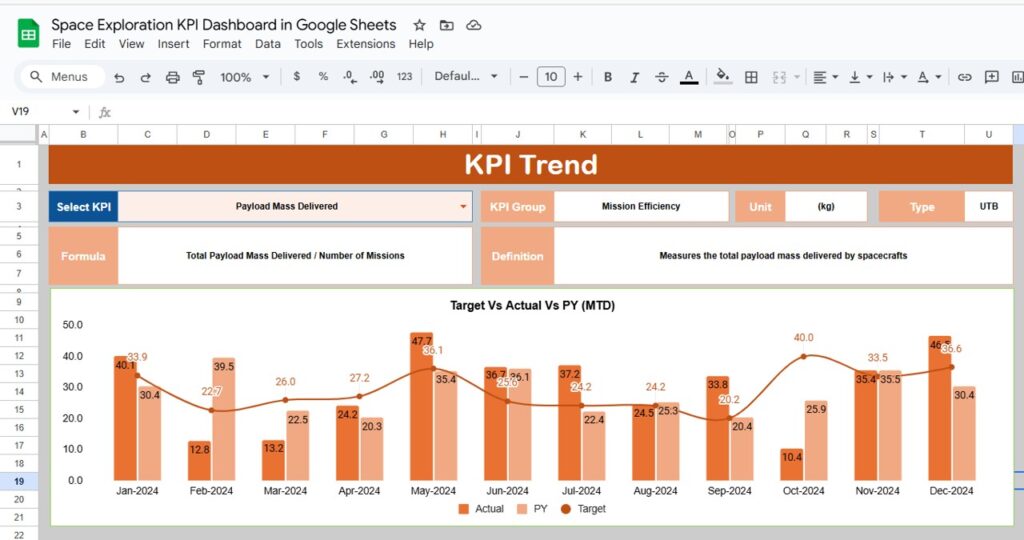The image size is (1024, 540).
Task: Click the Oct-2024 target point 40.0
Action: click(803, 357)
